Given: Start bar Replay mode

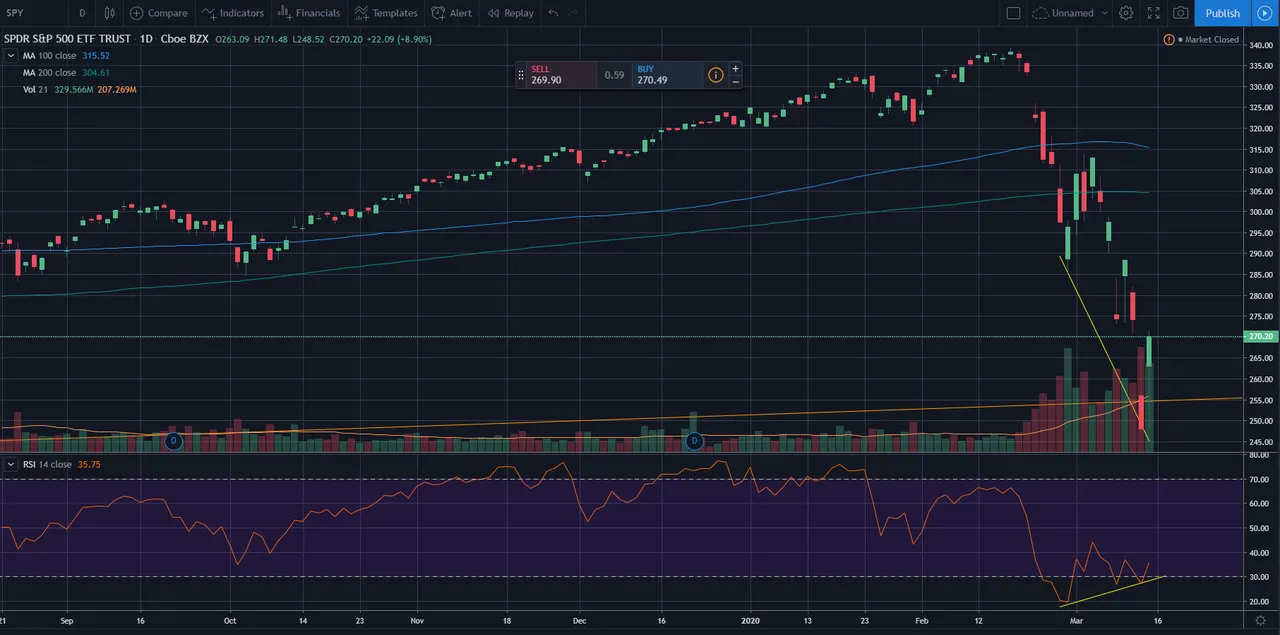Looking at the screenshot, I should click(510, 13).
